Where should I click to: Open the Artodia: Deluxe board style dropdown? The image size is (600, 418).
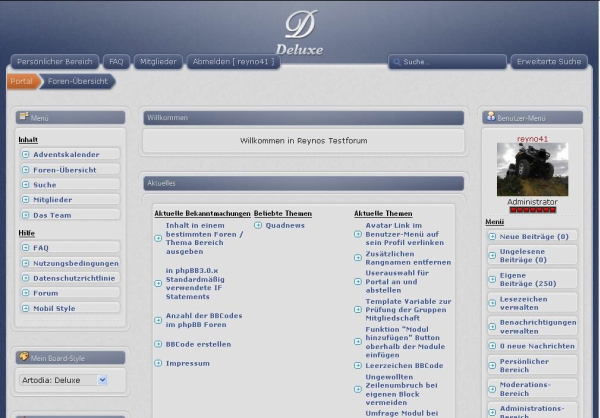tap(64, 380)
